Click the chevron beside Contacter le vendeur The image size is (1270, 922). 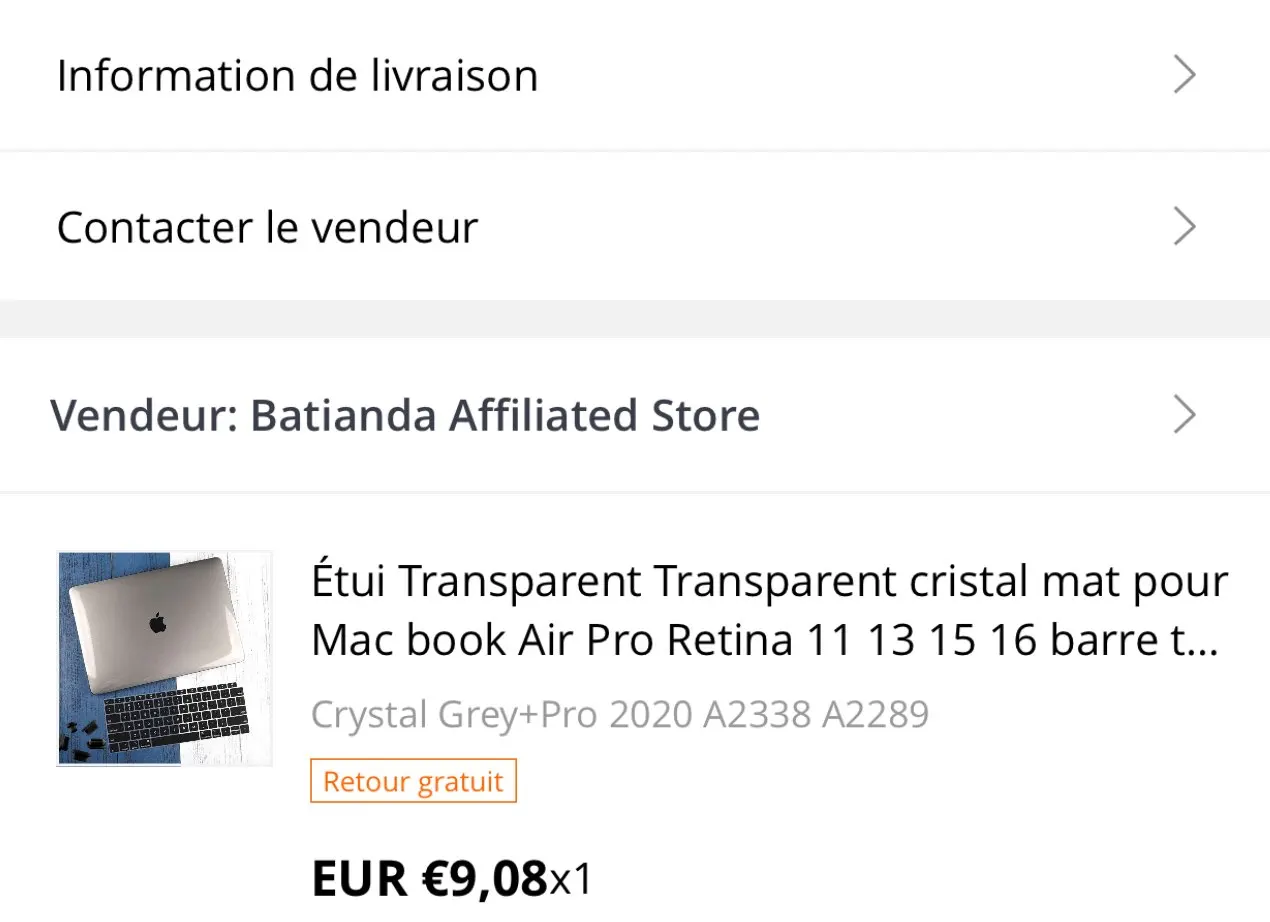click(x=1184, y=227)
